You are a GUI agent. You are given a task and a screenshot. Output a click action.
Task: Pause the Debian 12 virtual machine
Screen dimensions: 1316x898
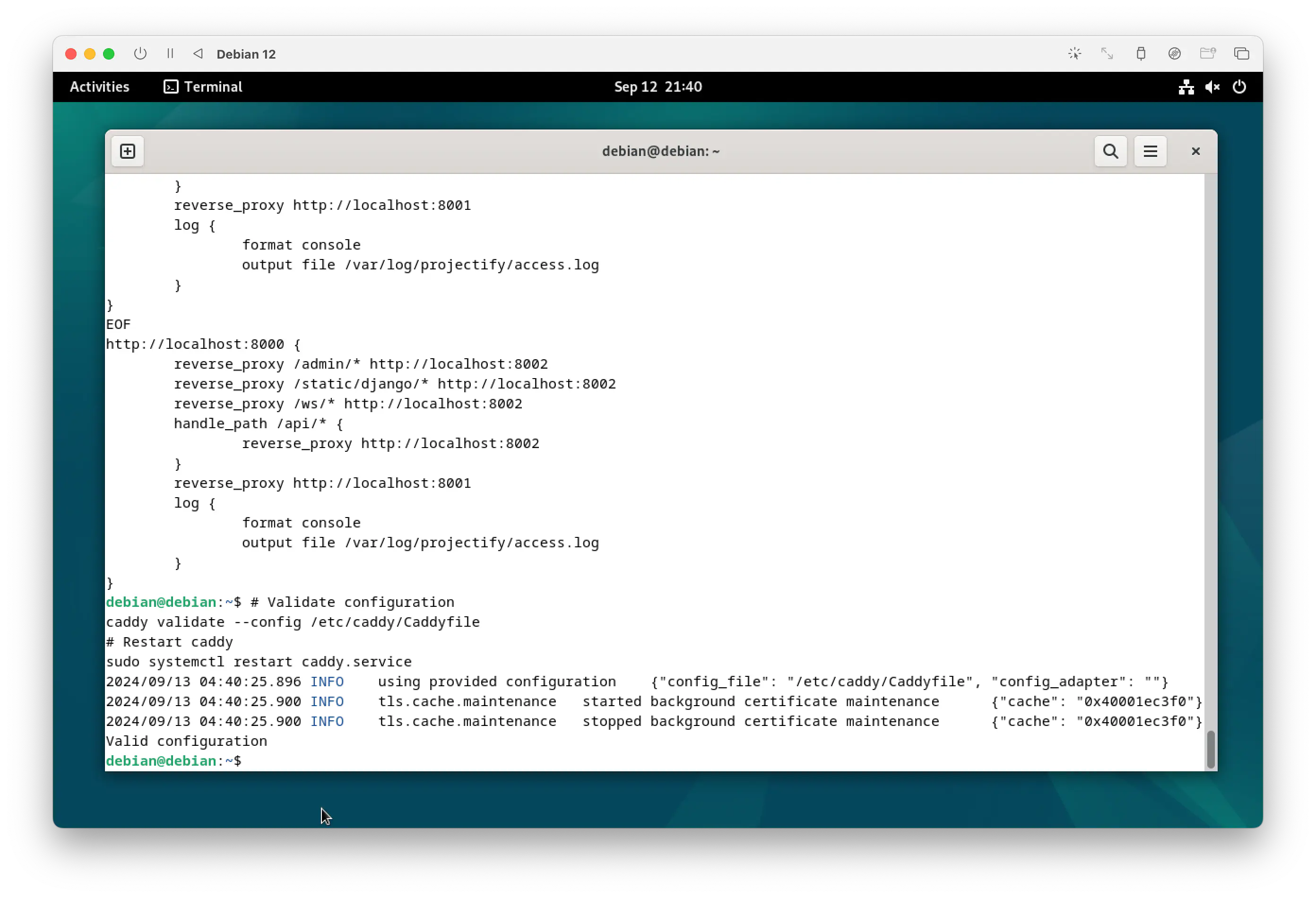tap(170, 54)
